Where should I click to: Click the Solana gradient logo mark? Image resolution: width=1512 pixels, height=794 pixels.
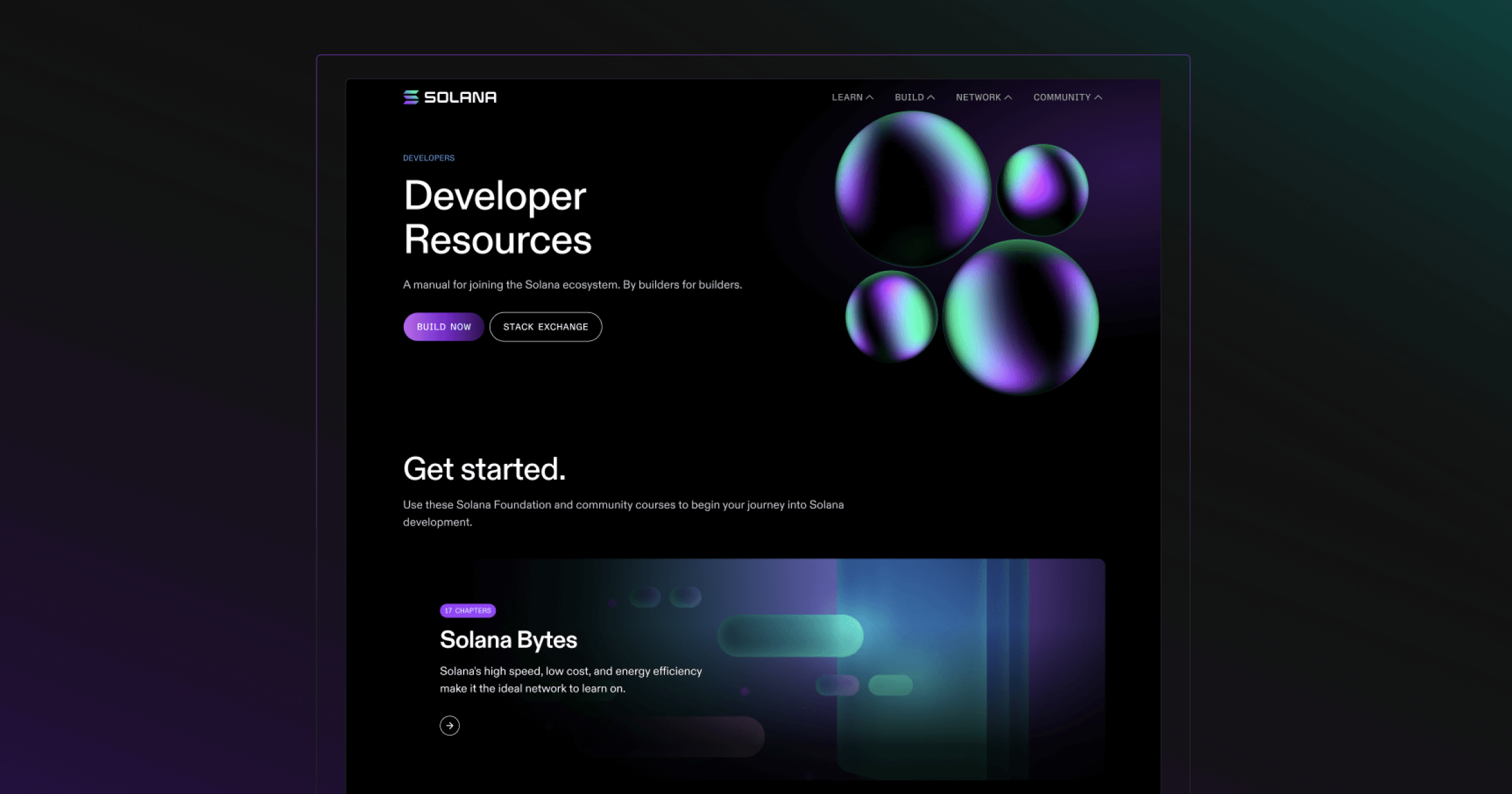tap(411, 97)
